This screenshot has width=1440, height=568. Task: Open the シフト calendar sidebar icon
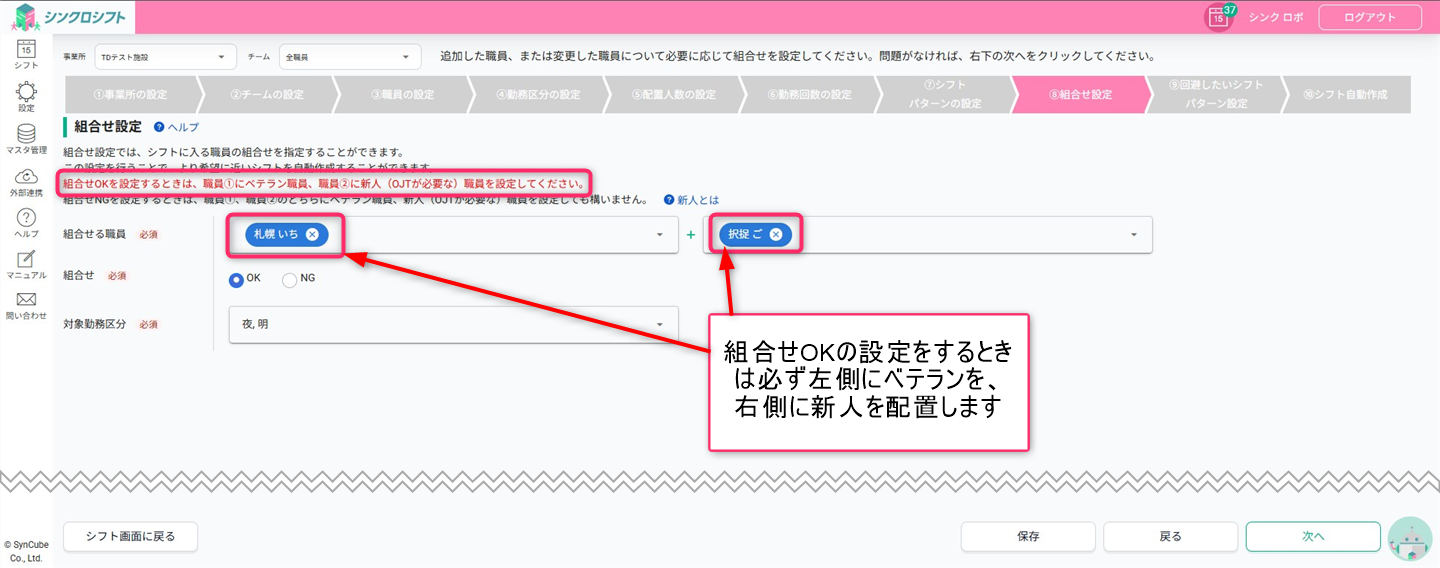(26, 51)
